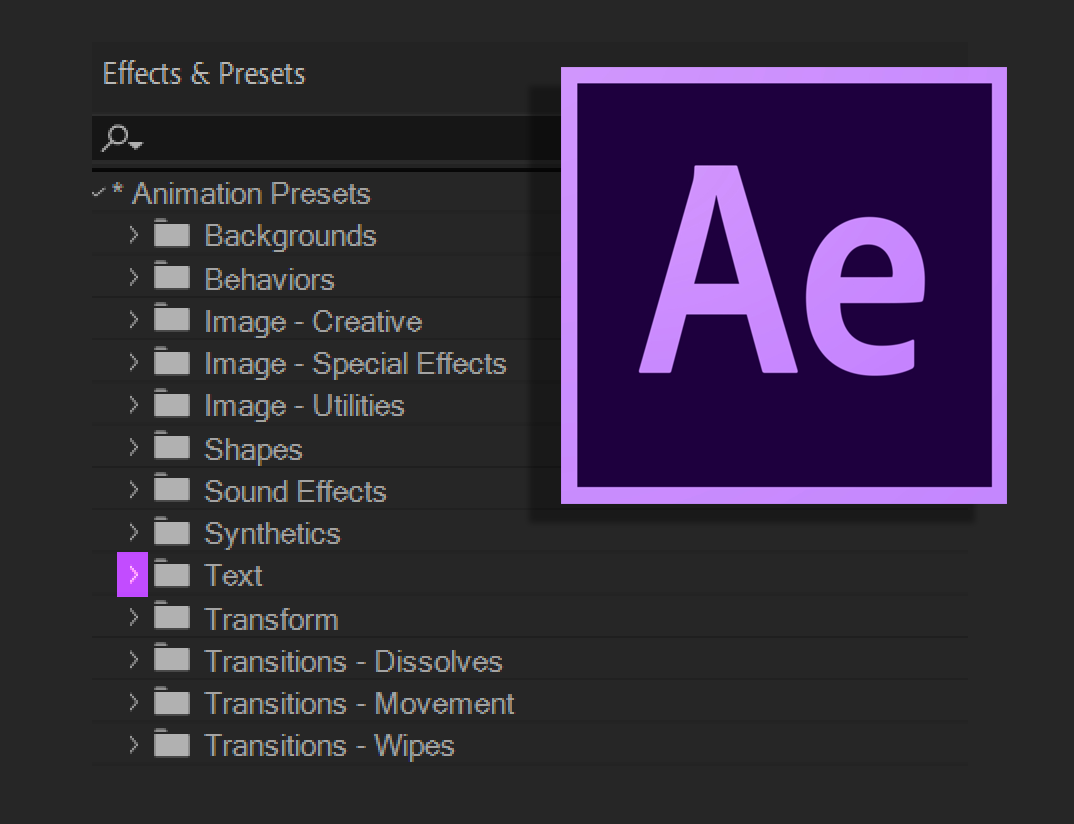Expand the Transform folder chevron
The width and height of the screenshot is (1074, 824).
tap(134, 618)
